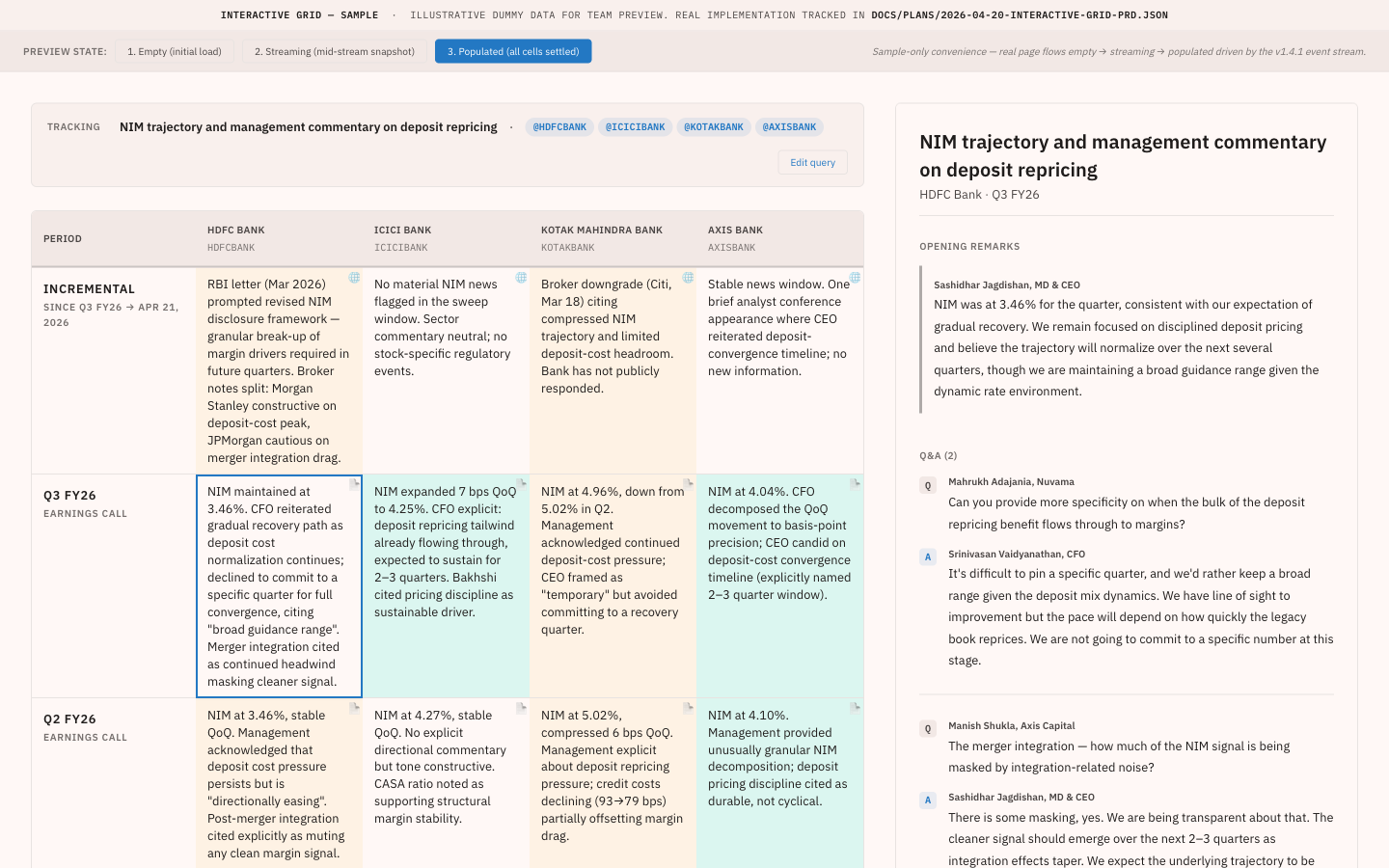Open the document icon in ICICI Q3 FY26 cell
This screenshot has height=868, width=1389.
[x=522, y=484]
